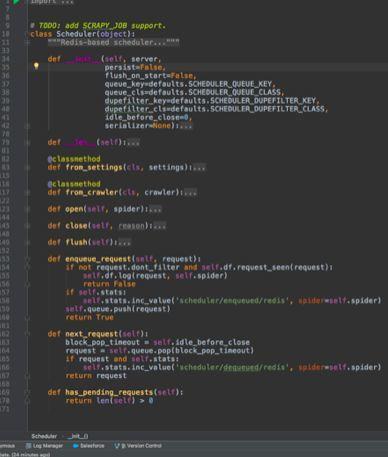Select the Scheduler breadcrumb

pos(44,436)
